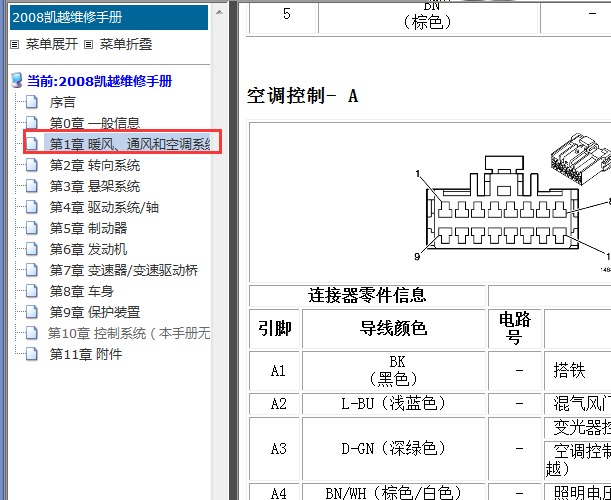
Task: Click the BN/WH（棕色/白色） cell
Action: (394, 492)
